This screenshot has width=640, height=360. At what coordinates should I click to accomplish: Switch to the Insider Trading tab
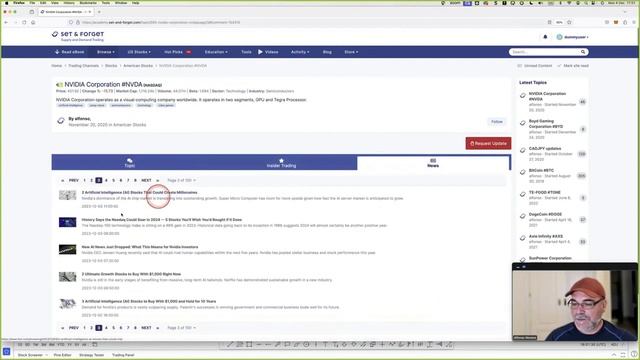click(x=281, y=162)
